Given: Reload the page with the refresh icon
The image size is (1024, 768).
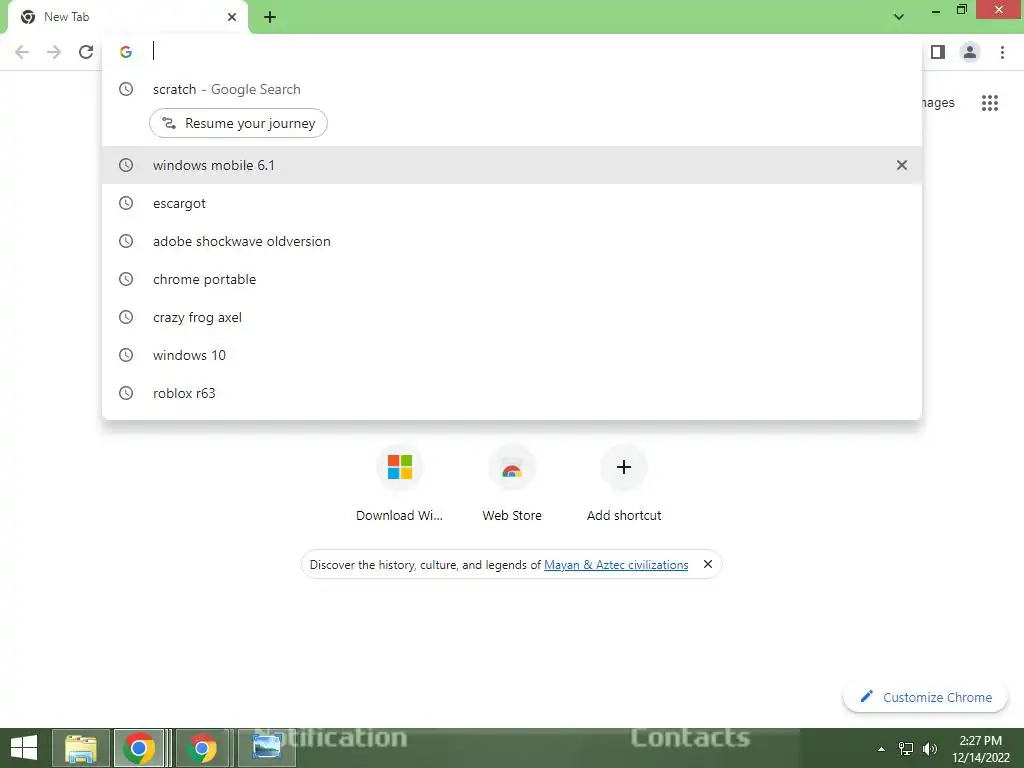Looking at the screenshot, I should pos(86,52).
